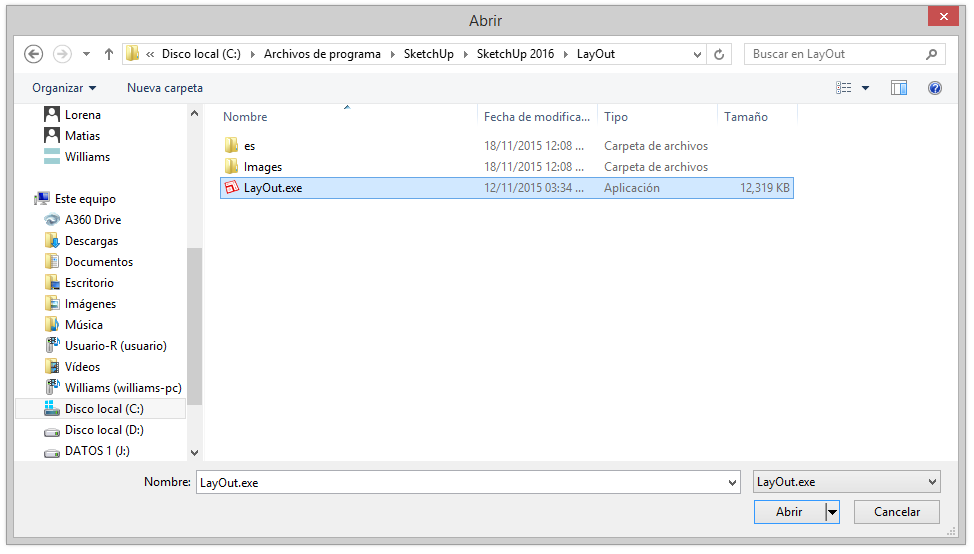This screenshot has height=554, width=974.
Task: Open the Nombre filename dropdown arrow
Action: (732, 483)
